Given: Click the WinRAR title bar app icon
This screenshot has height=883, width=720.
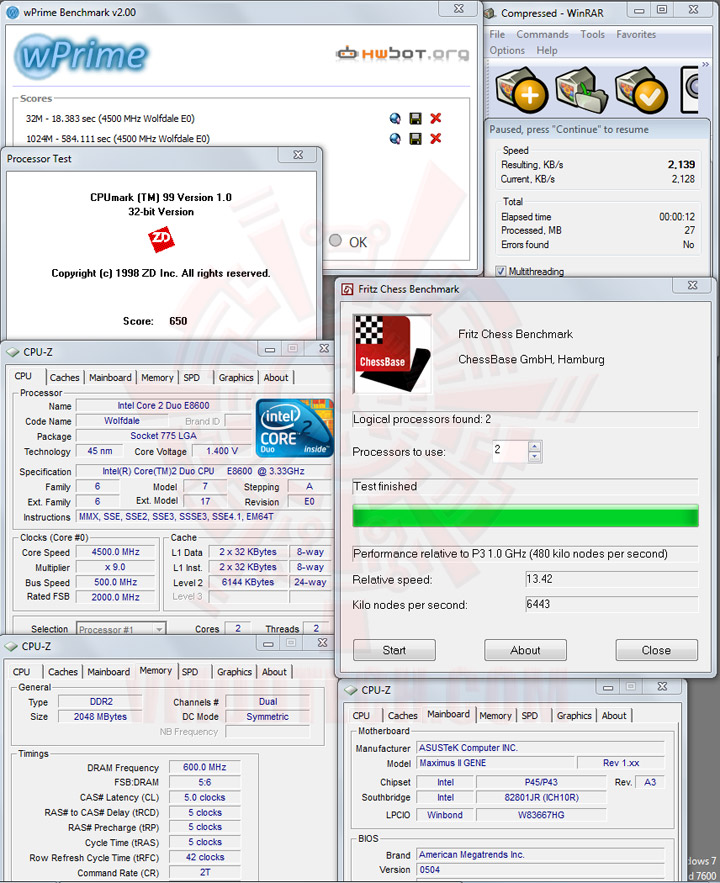Looking at the screenshot, I should pyautogui.click(x=490, y=13).
